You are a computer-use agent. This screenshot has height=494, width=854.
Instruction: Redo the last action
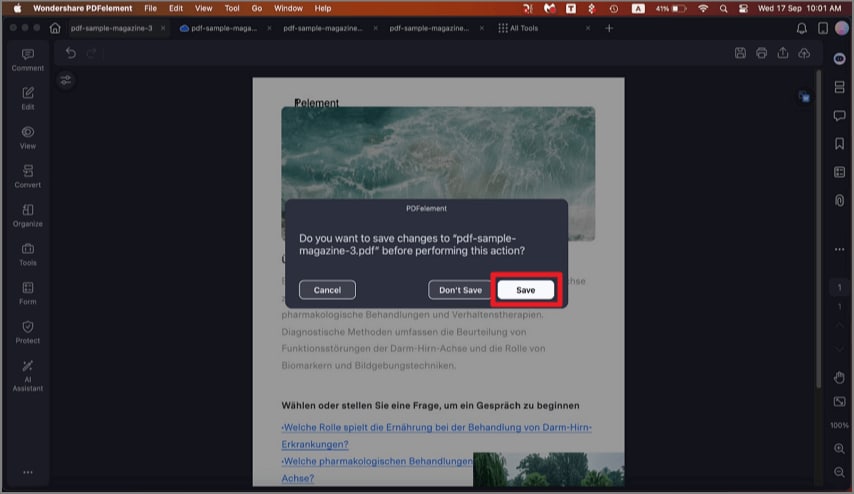tap(91, 53)
